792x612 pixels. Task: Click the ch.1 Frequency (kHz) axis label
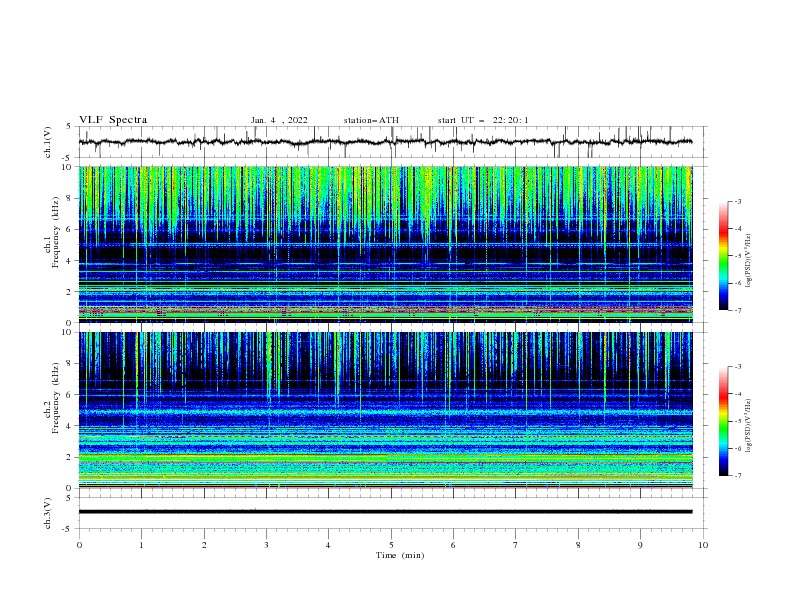52,232
